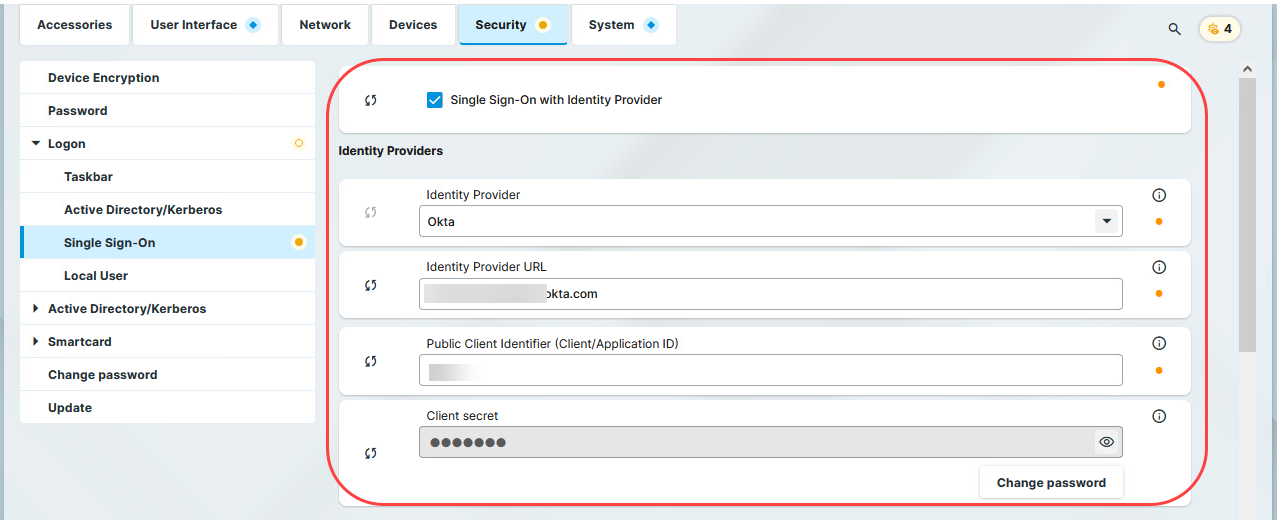
Task: Show info tooltip for Identity Provider URL
Action: [x=1159, y=267]
